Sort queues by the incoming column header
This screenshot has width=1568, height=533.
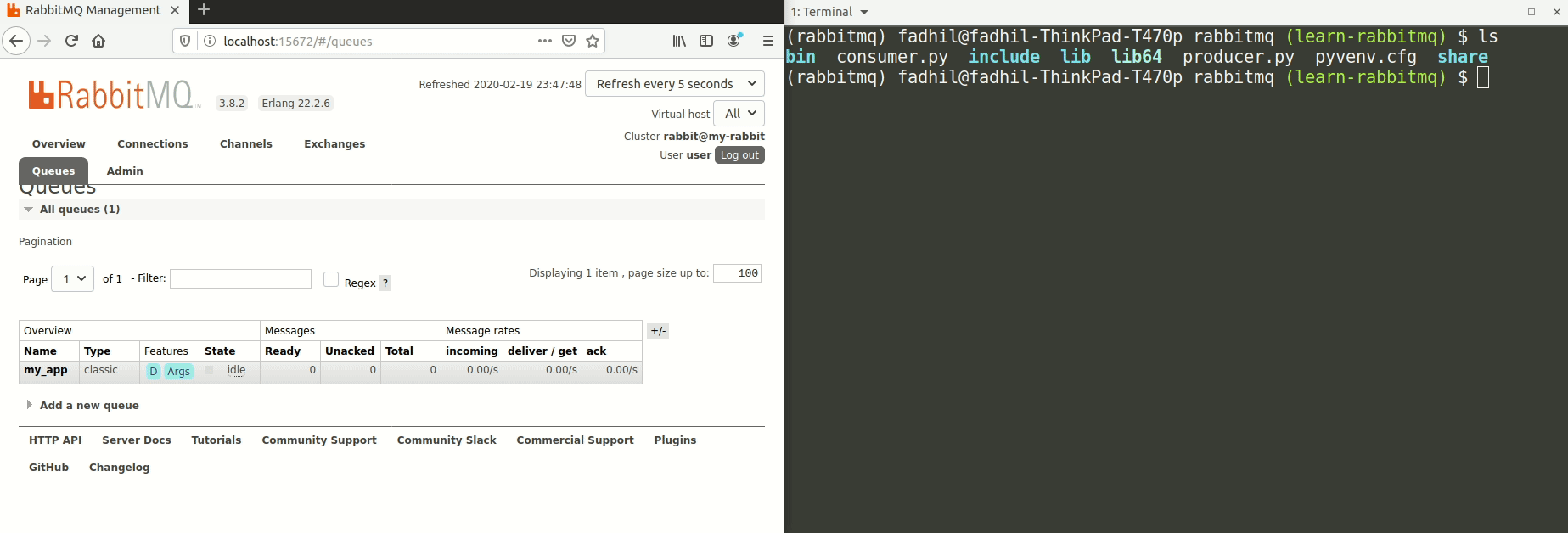472,351
